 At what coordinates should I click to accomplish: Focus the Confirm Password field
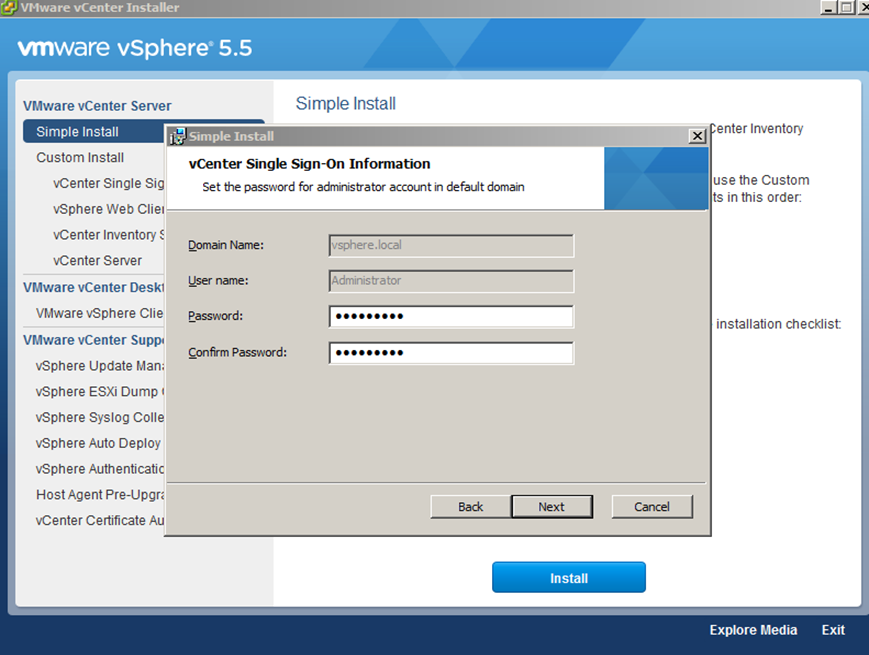451,353
